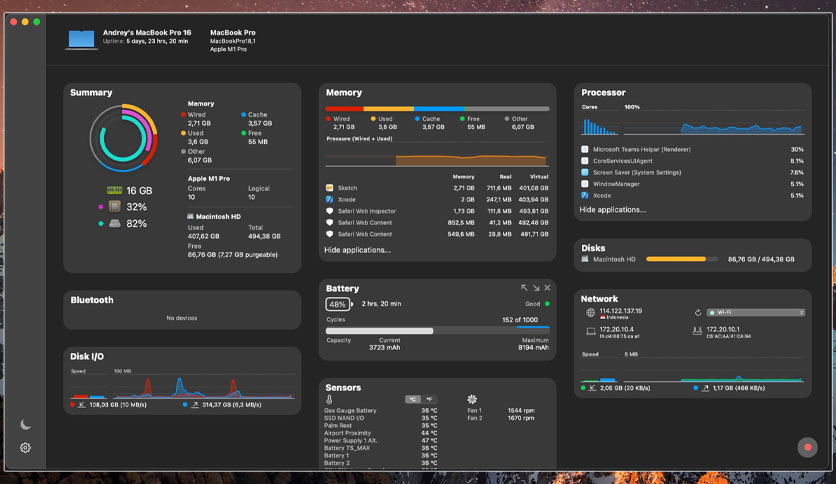
Task: Toggle dark mode with the moon icon
Action: (x=25, y=425)
